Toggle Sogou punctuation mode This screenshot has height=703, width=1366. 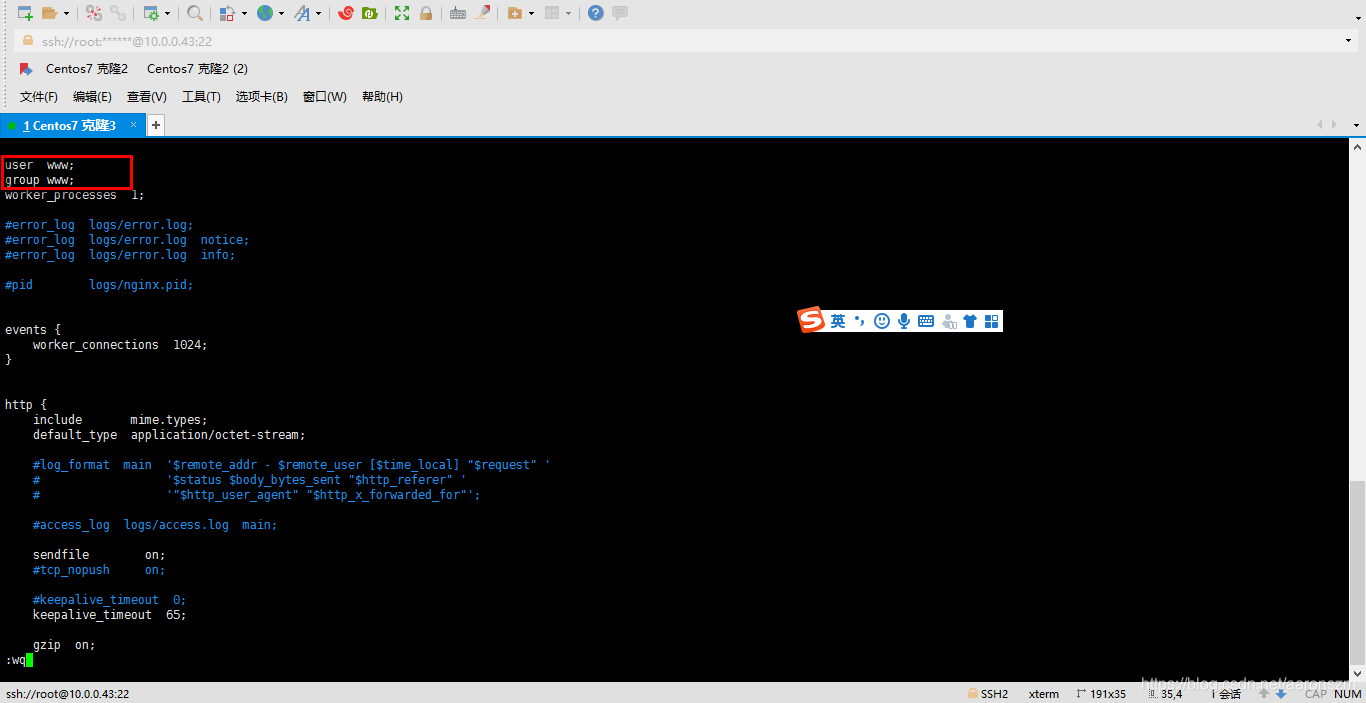859,321
